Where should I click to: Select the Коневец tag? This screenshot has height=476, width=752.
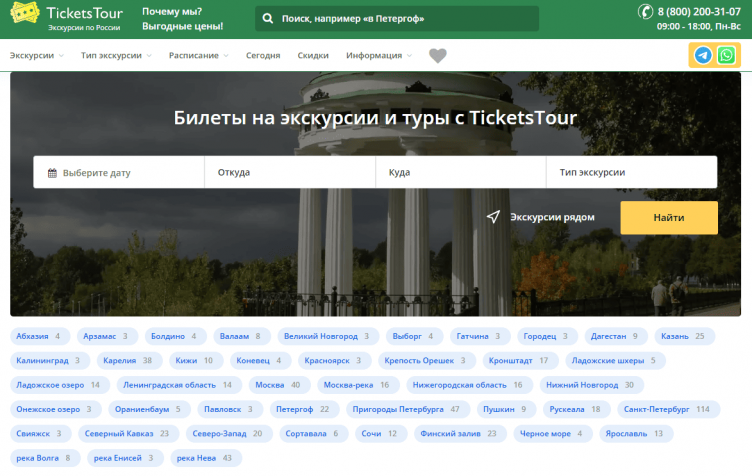point(260,360)
